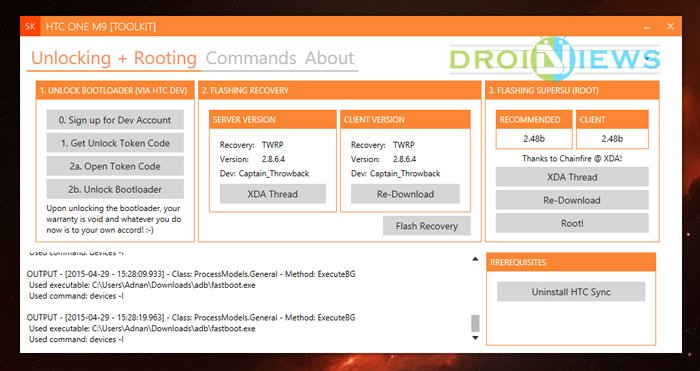700x371 pixels.
Task: Click the Client Version header
Action: 405,120
